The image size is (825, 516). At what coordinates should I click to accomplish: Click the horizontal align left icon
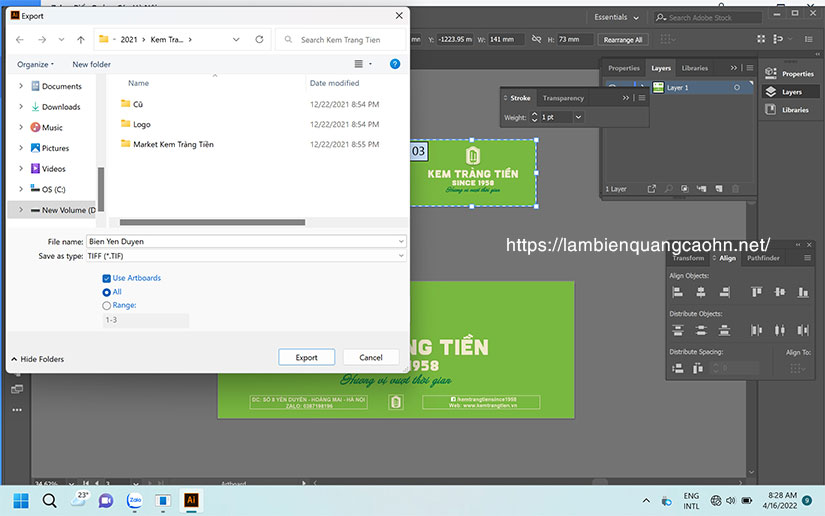coord(678,292)
